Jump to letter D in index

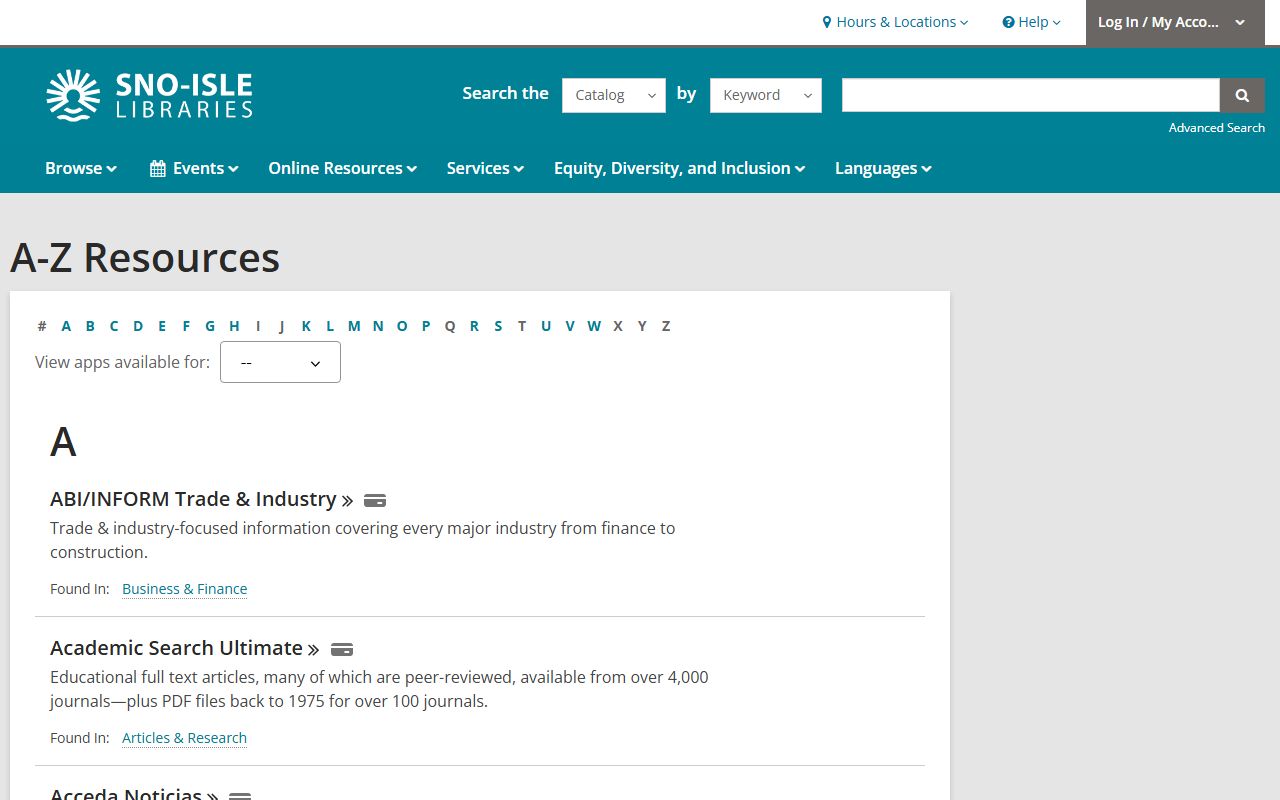point(138,326)
